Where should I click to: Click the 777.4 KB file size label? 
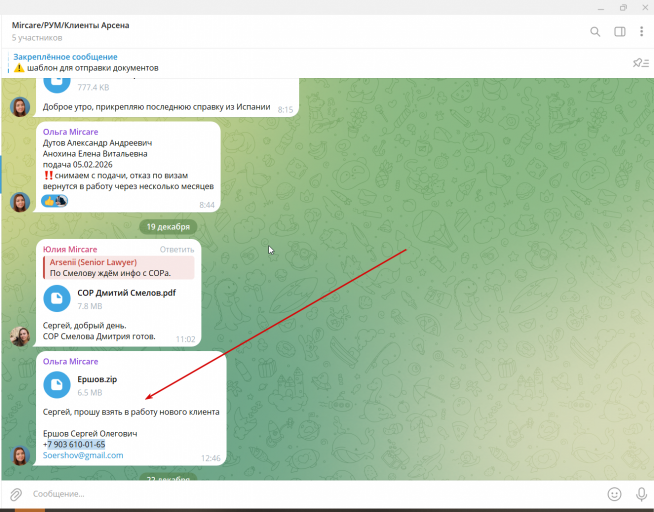tap(93, 88)
